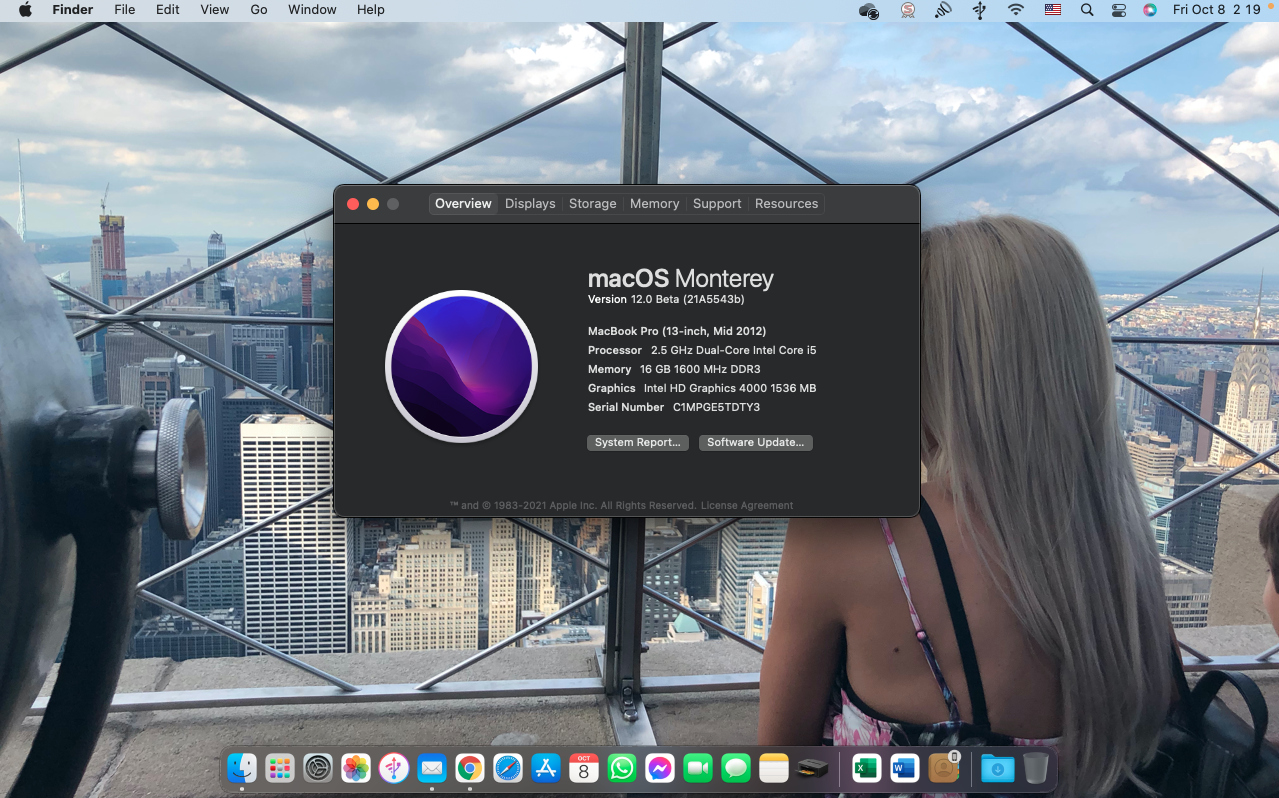Open the Go menu
The image size is (1279, 798).
[259, 10]
